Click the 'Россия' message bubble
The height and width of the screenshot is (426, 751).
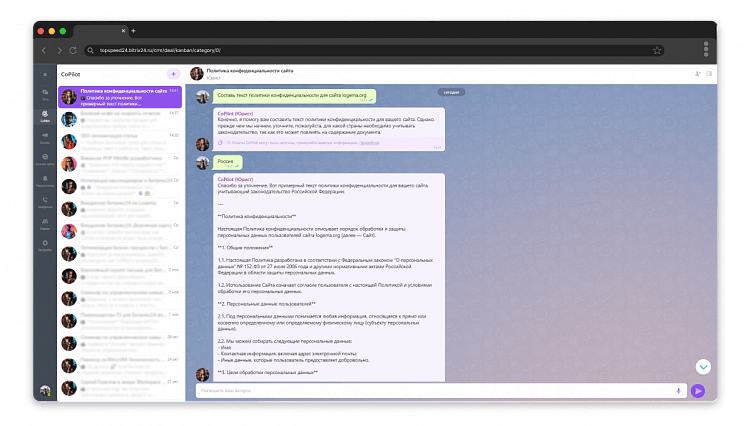coord(228,162)
